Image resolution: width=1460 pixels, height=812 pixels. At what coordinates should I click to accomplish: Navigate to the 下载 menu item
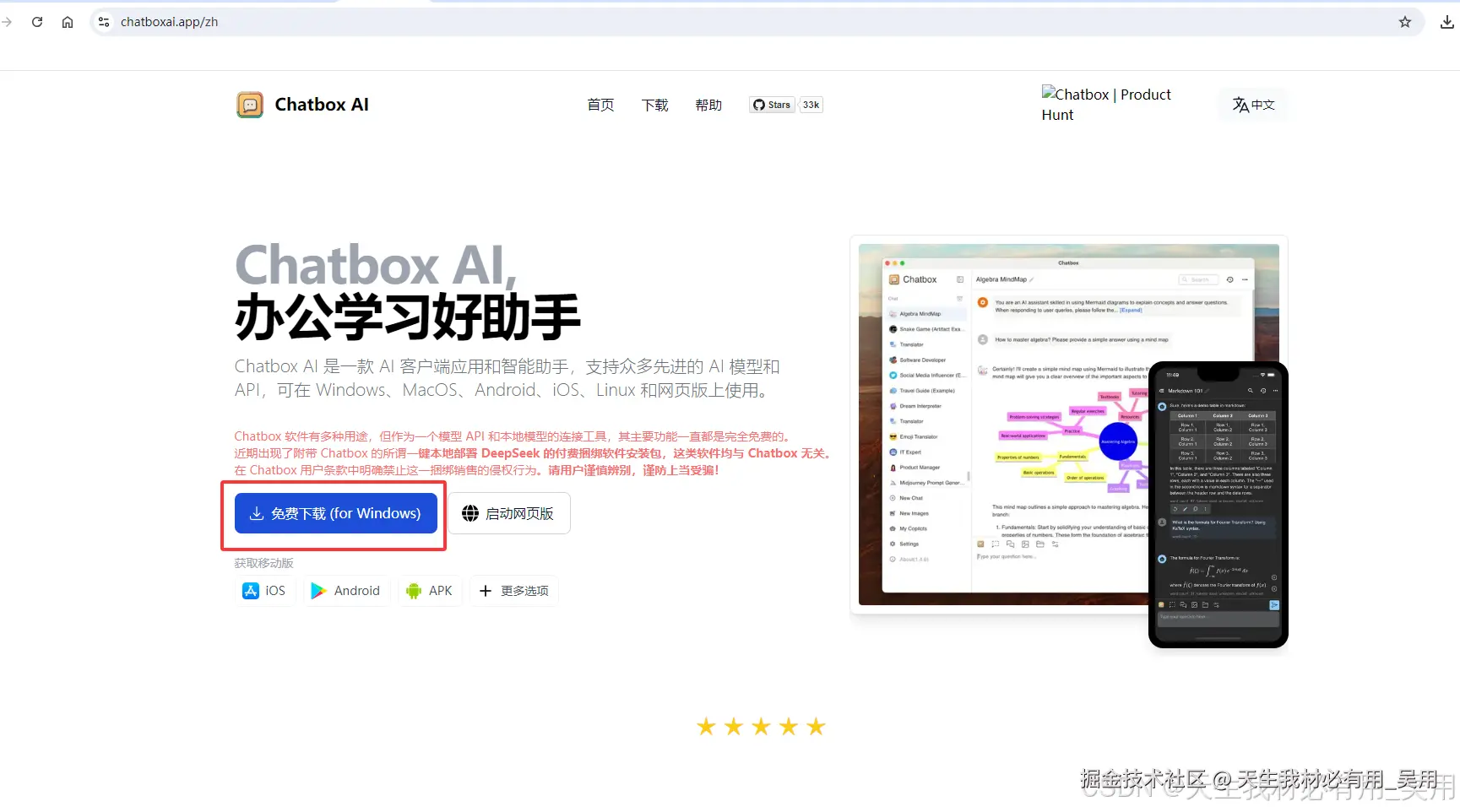(x=654, y=105)
